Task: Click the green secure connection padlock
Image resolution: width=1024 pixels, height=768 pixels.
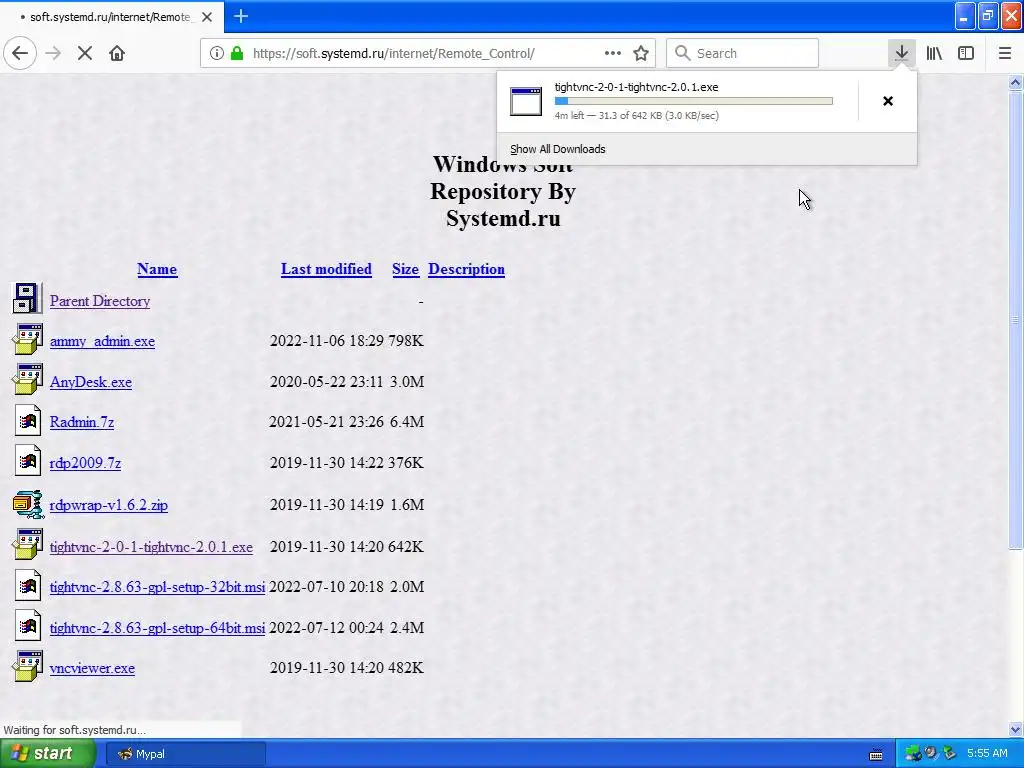Action: [237, 53]
